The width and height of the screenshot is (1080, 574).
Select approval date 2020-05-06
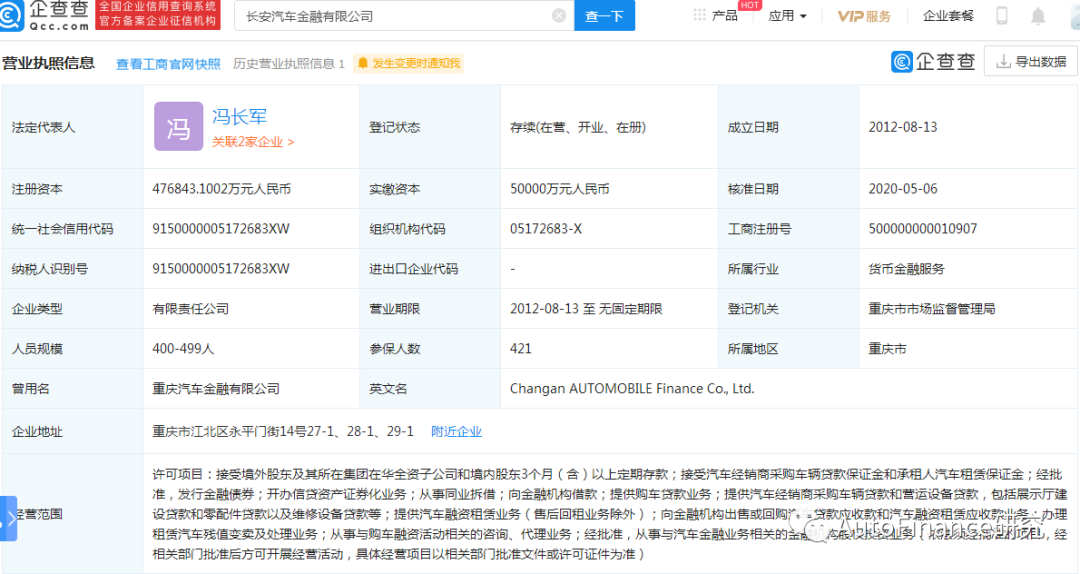tap(902, 189)
